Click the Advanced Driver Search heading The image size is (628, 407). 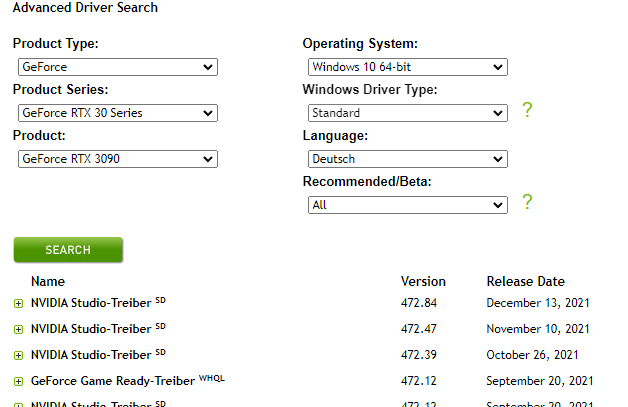point(85,8)
